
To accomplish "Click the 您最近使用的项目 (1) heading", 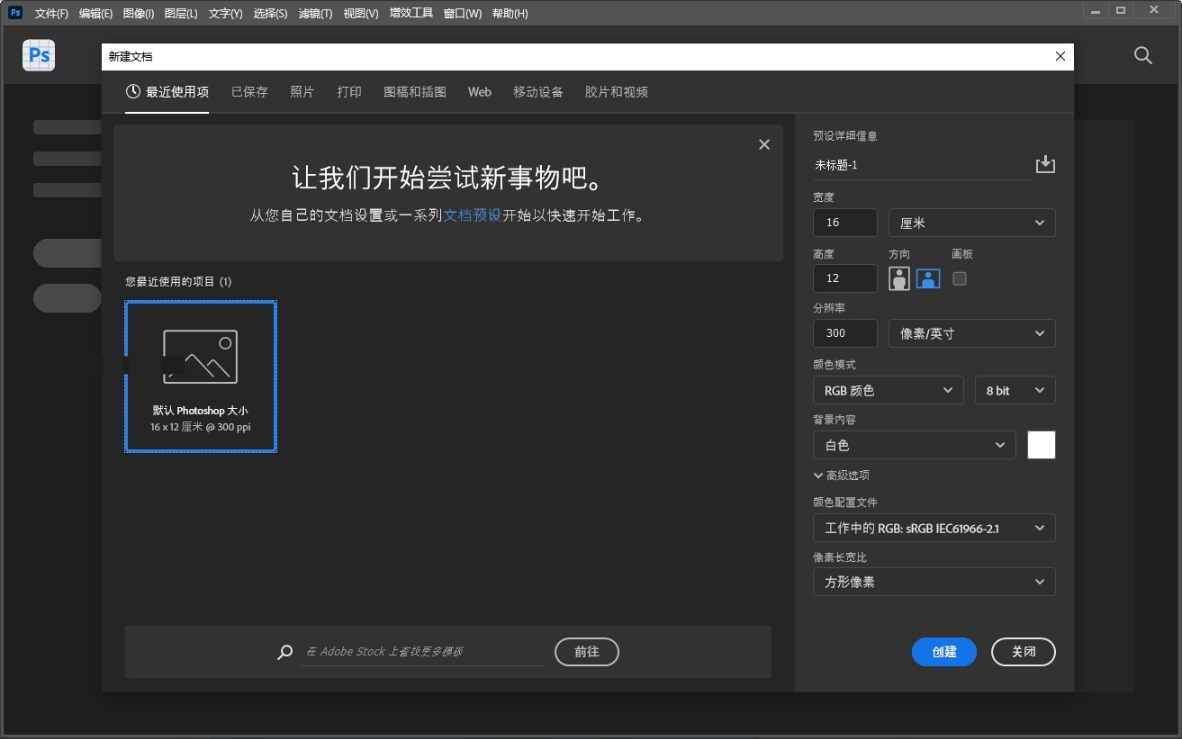I will [x=178, y=281].
